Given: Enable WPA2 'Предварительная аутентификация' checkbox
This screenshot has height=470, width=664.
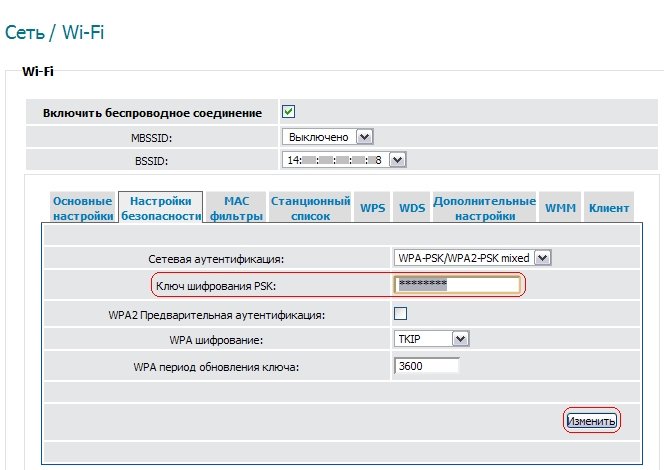Looking at the screenshot, I should point(400,314).
